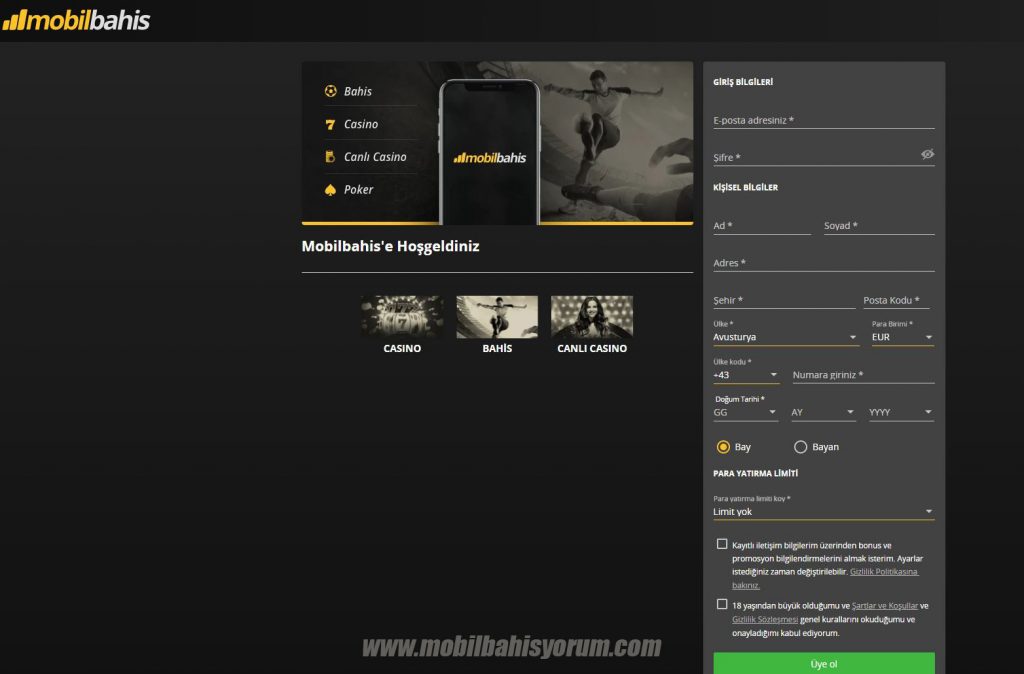The image size is (1024, 674).
Task: Click the BAHİS soccer player thumbnail
Action: coord(497,317)
